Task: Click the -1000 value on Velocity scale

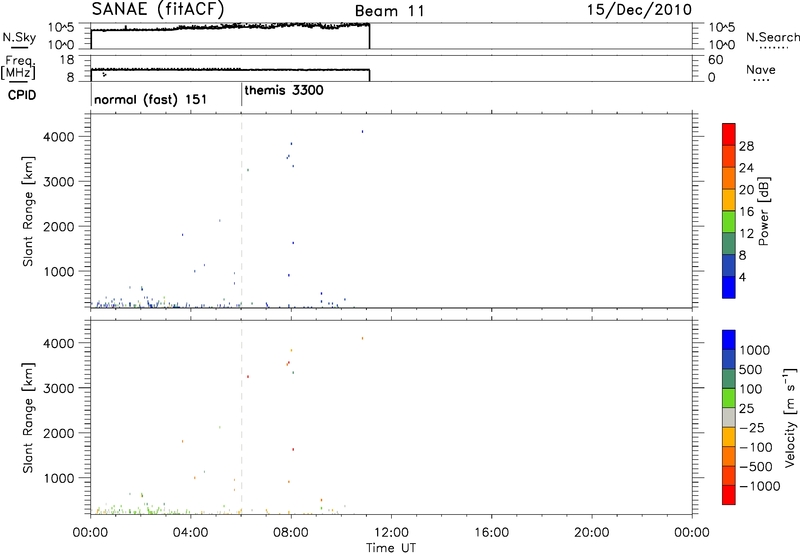Action: (760, 486)
